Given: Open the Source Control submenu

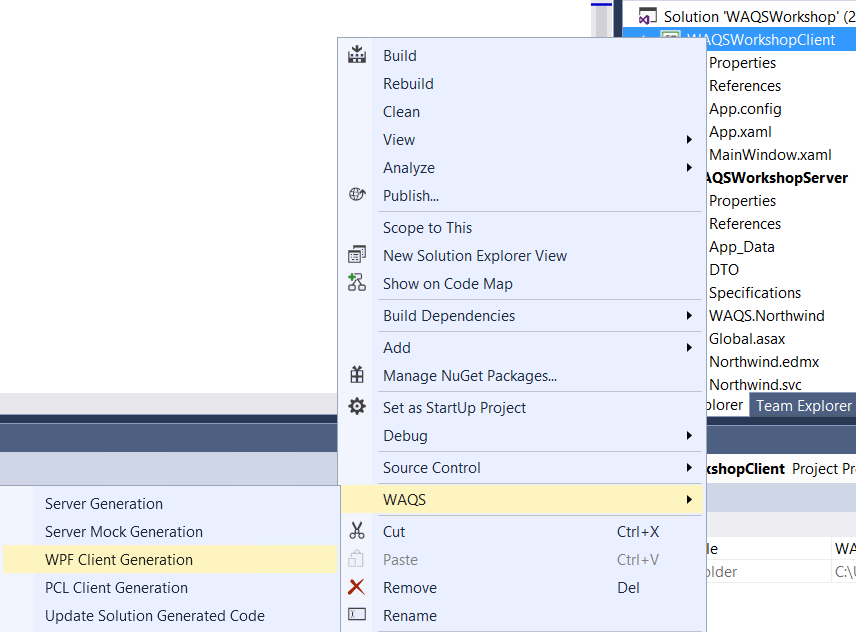Looking at the screenshot, I should pos(522,468).
